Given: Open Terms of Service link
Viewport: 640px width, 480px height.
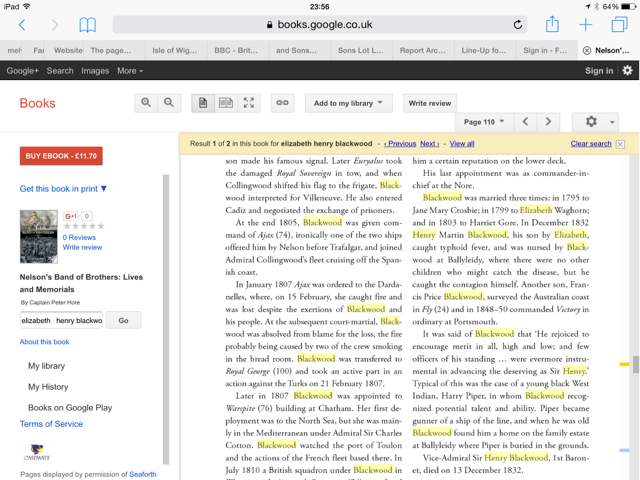Looking at the screenshot, I should pos(51,424).
